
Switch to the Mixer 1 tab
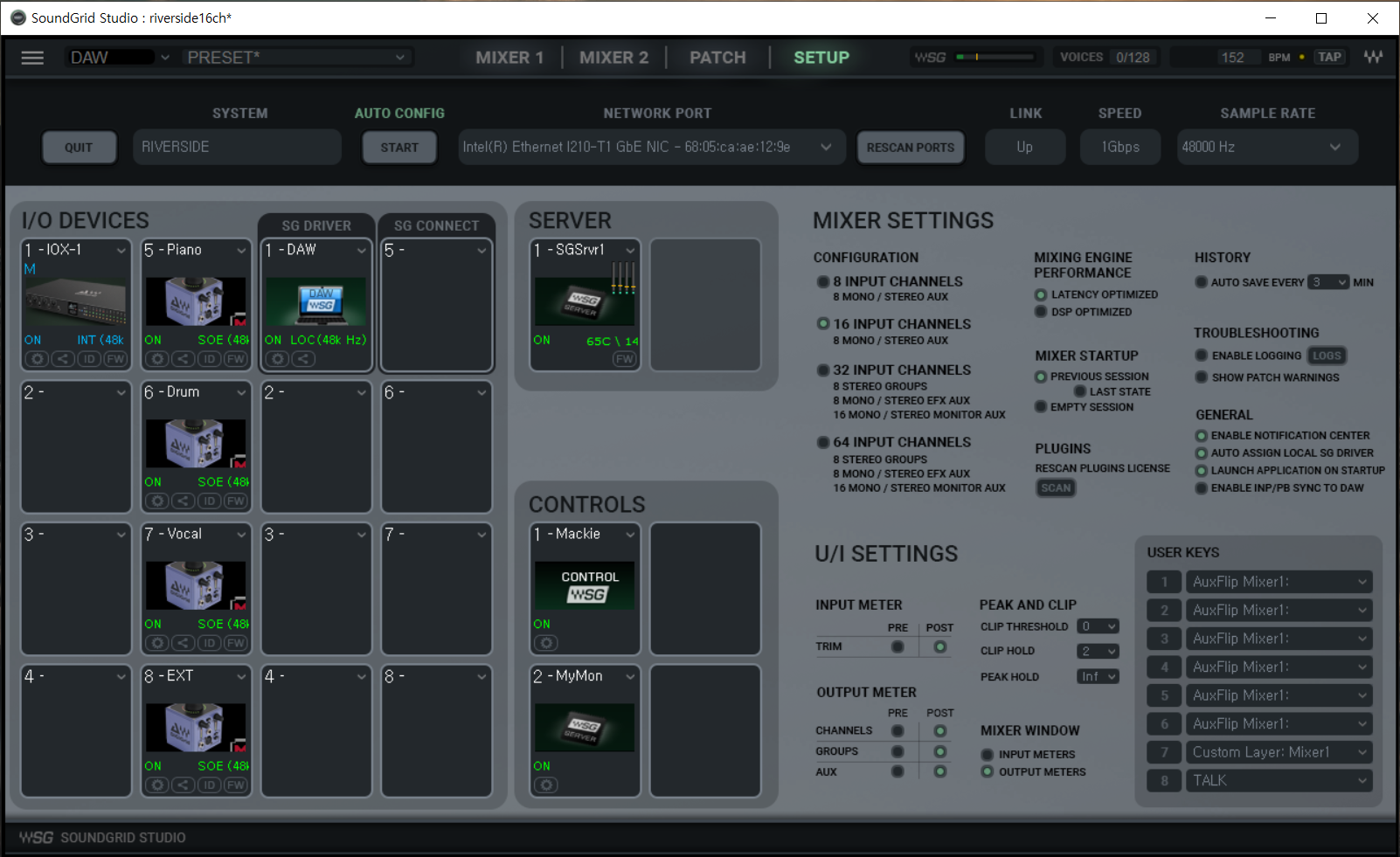pyautogui.click(x=509, y=58)
